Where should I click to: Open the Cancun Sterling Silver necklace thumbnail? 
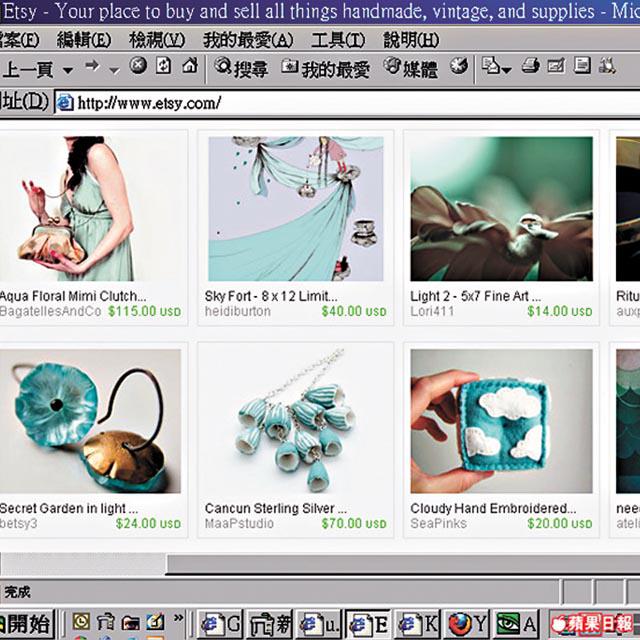coord(296,421)
